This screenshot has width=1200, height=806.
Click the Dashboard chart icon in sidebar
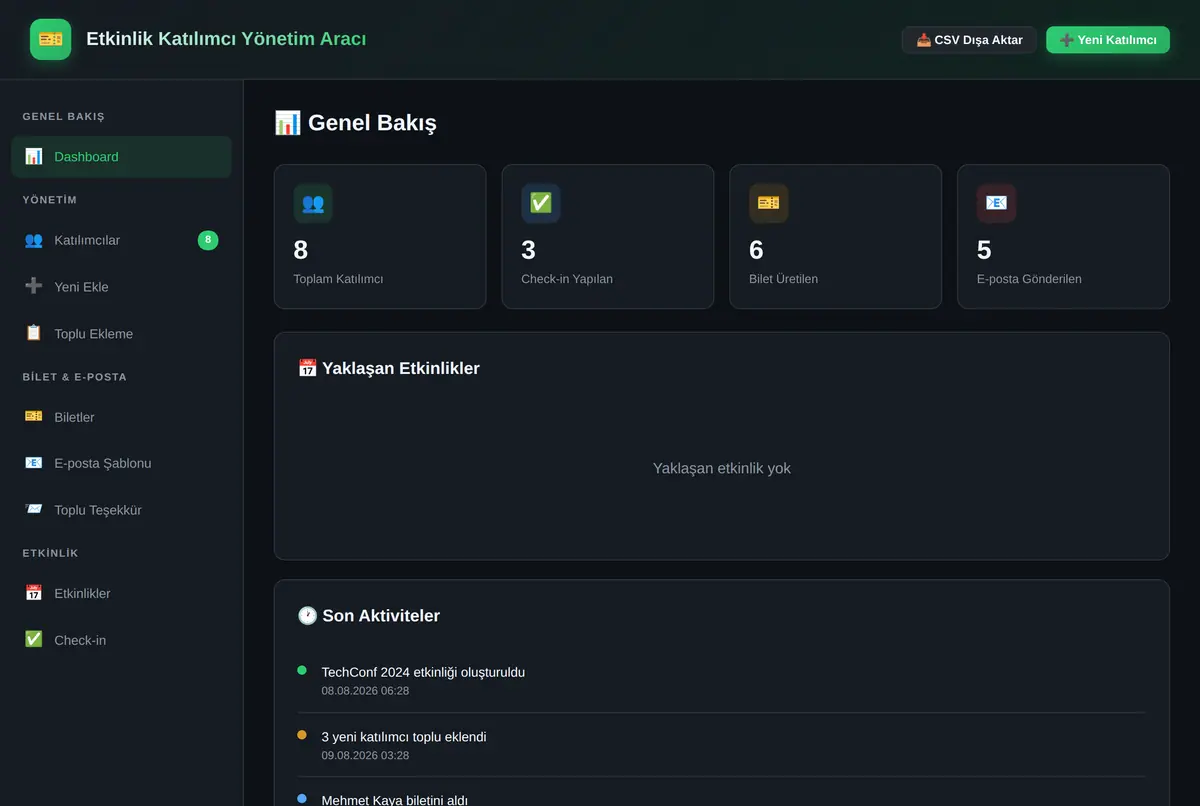click(34, 156)
